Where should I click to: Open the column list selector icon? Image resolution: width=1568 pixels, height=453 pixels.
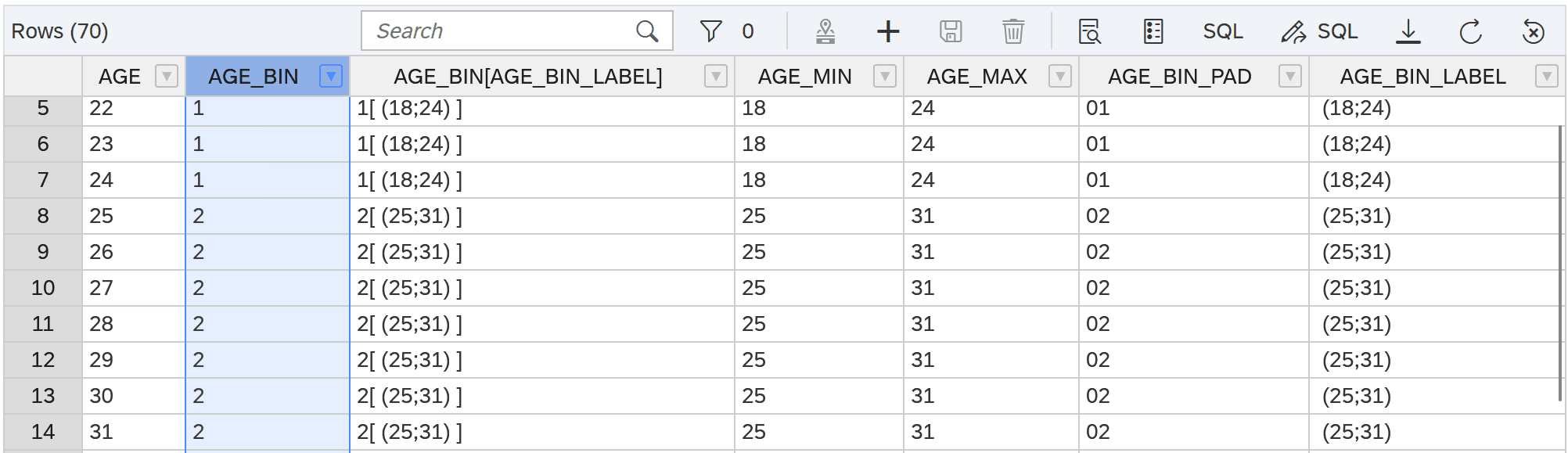click(1153, 31)
